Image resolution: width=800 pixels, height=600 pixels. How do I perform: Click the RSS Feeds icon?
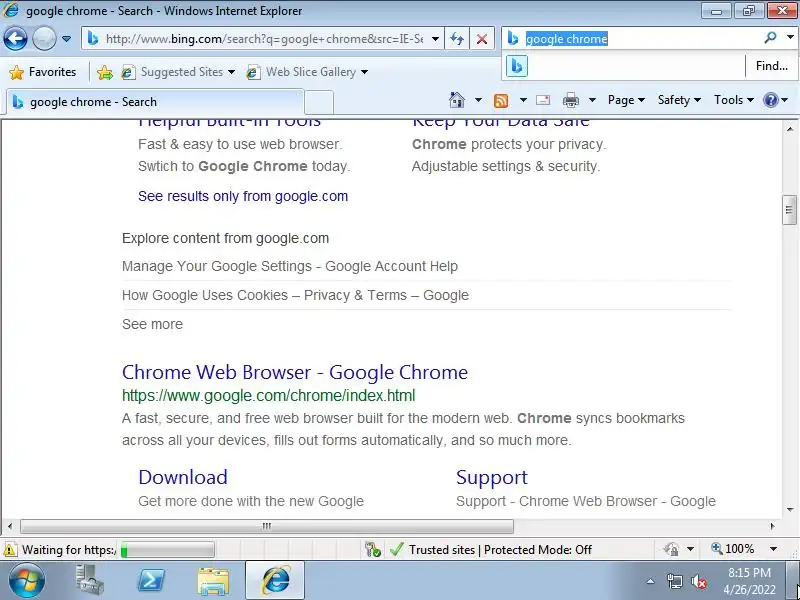tap(501, 101)
